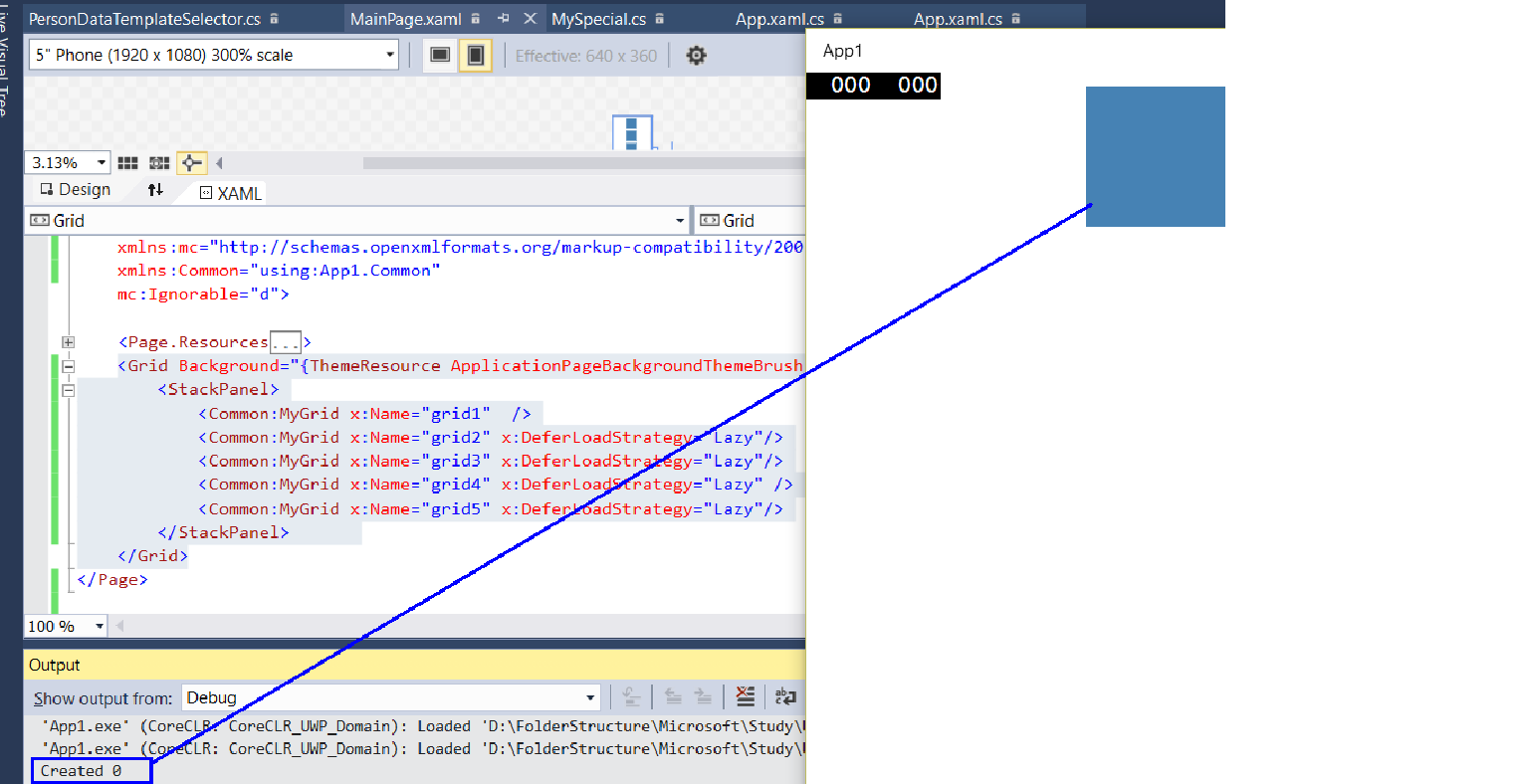
Task: Click the phone preview thumbnail in designer
Action: tap(631, 132)
